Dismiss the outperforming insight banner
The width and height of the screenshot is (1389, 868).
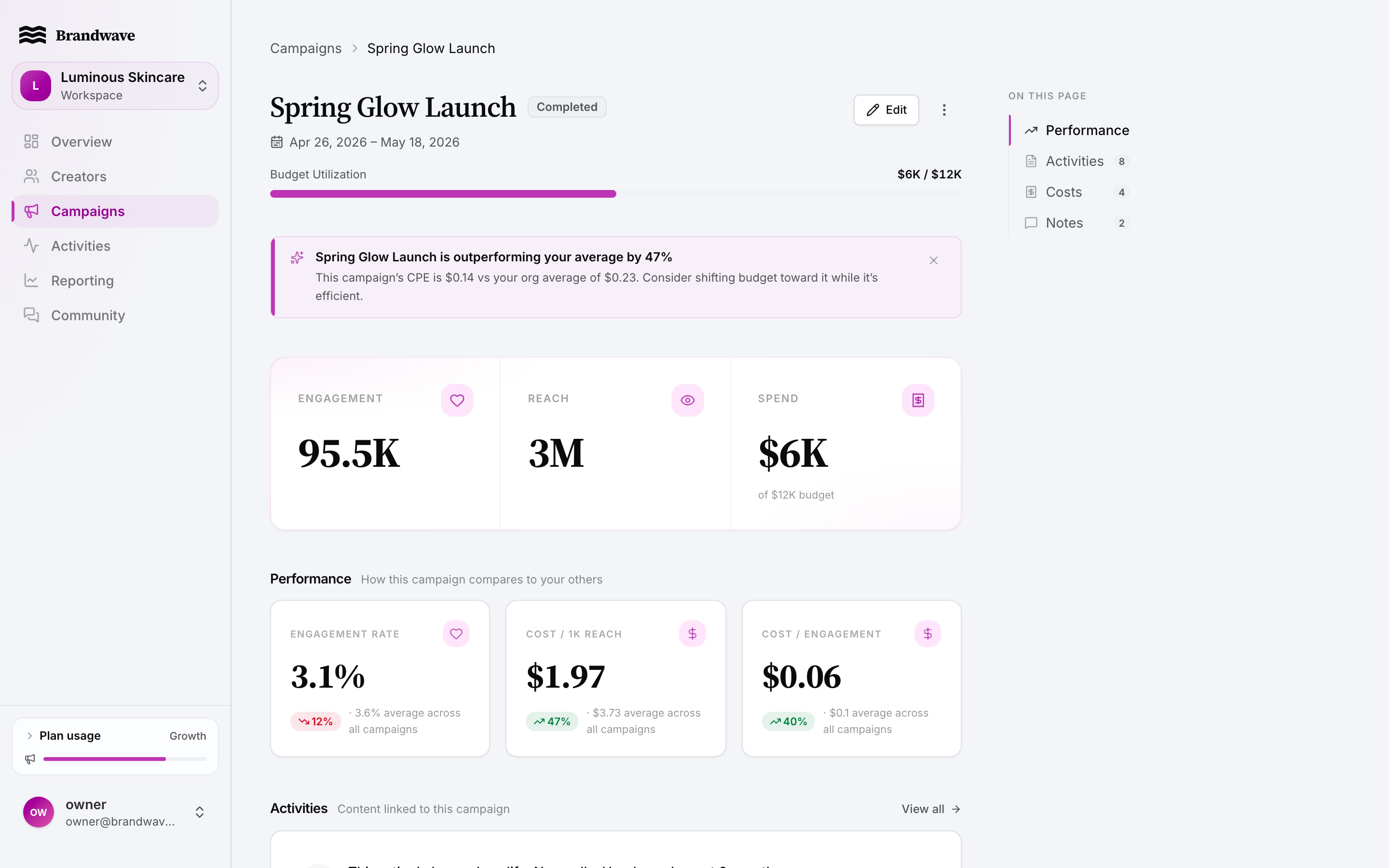[934, 260]
